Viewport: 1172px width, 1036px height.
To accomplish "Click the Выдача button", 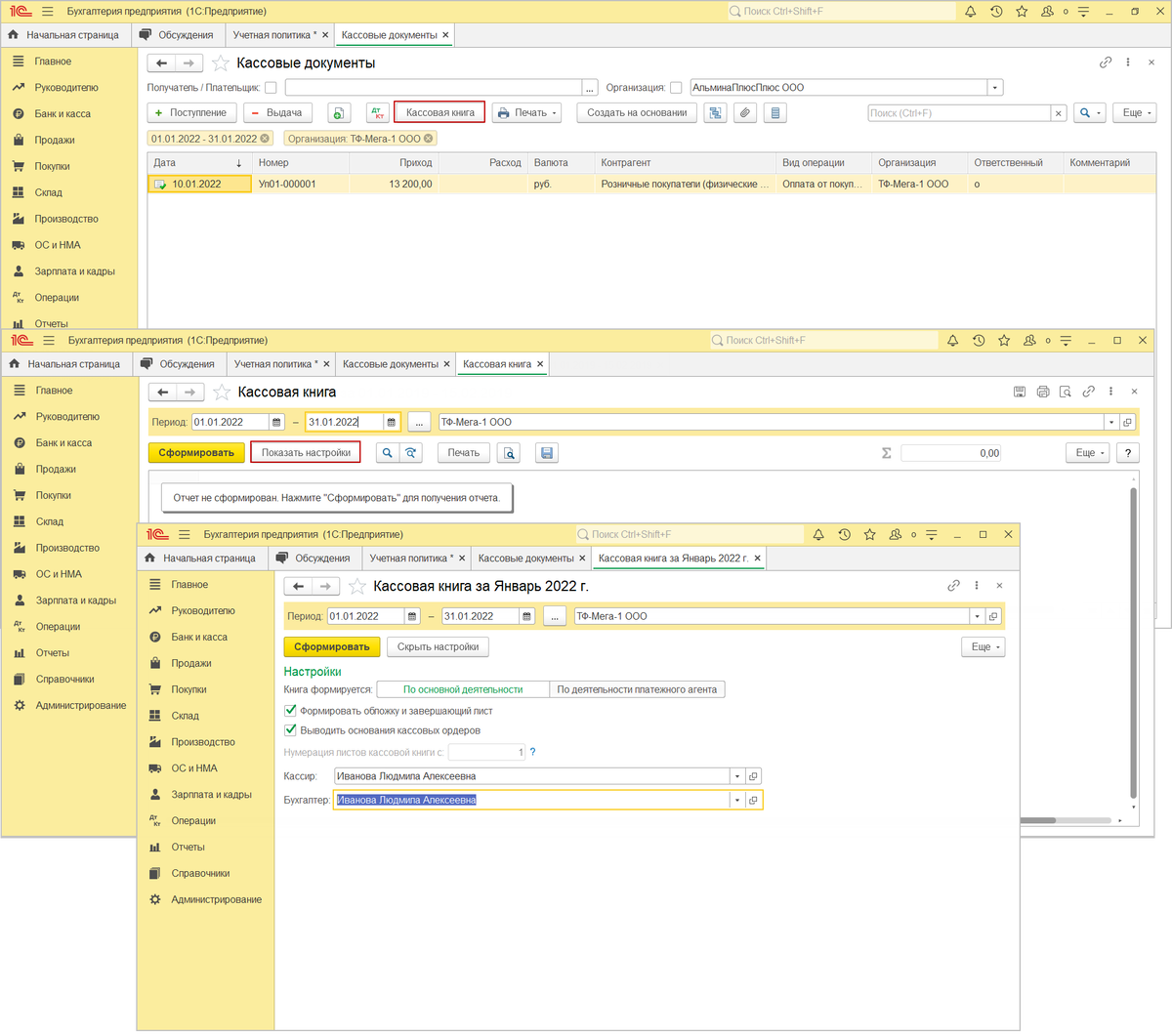I will coord(278,113).
